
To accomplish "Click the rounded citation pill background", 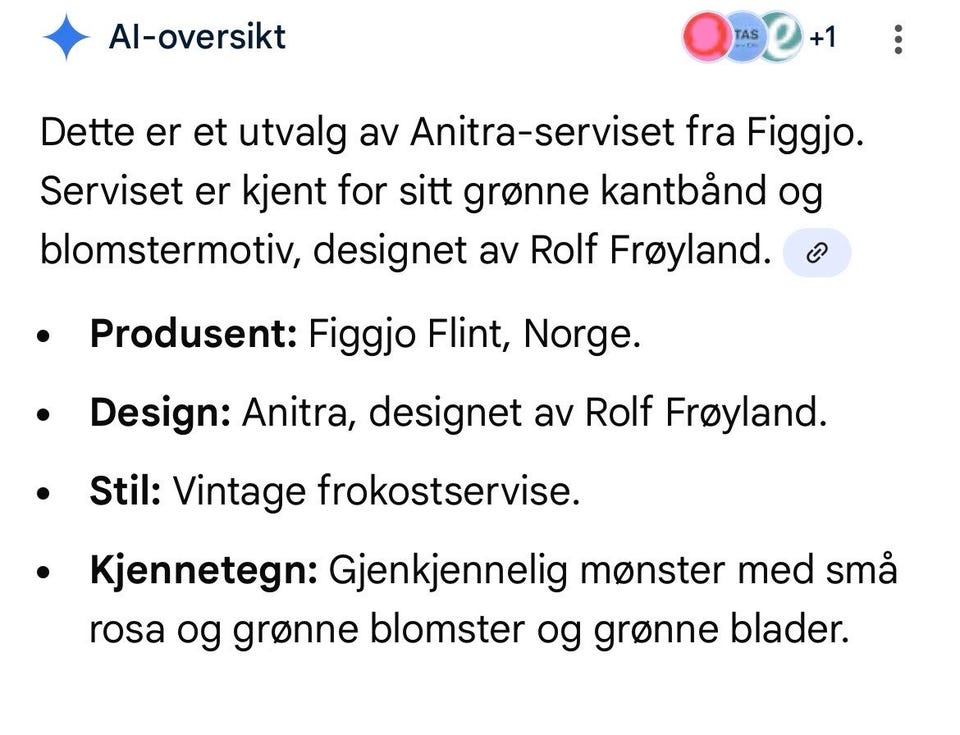I will pyautogui.click(x=817, y=252).
